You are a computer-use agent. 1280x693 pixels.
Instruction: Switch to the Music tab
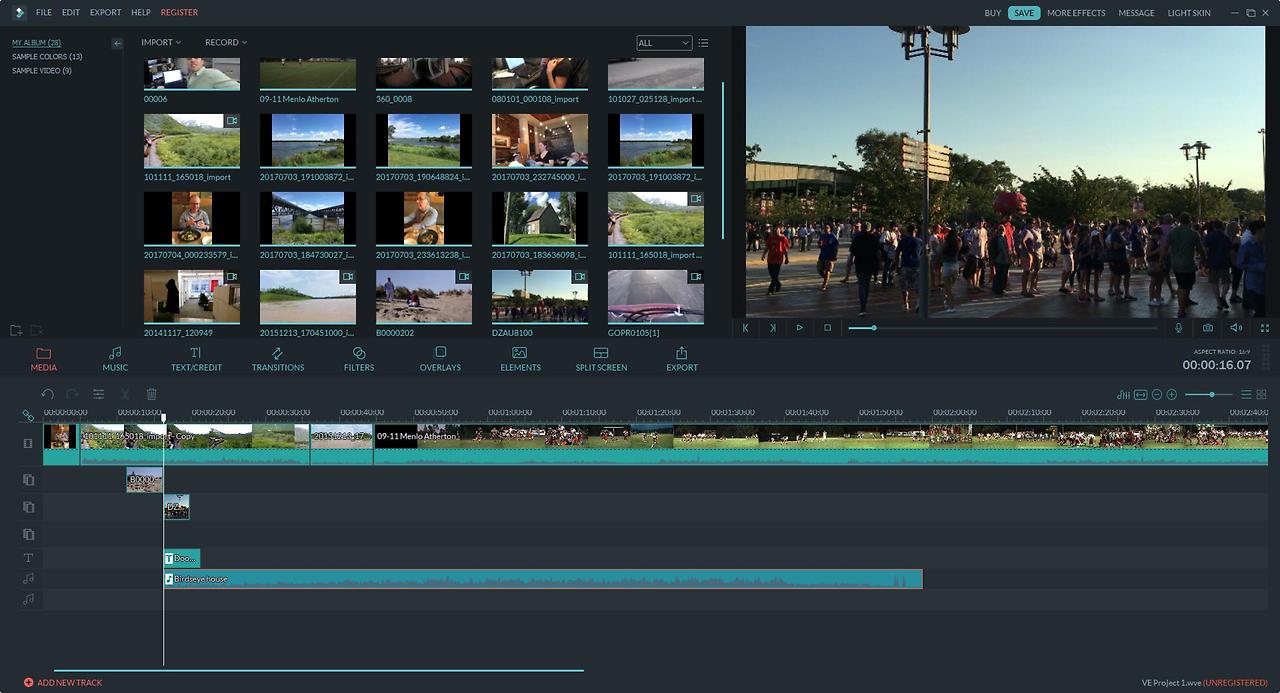click(x=115, y=359)
